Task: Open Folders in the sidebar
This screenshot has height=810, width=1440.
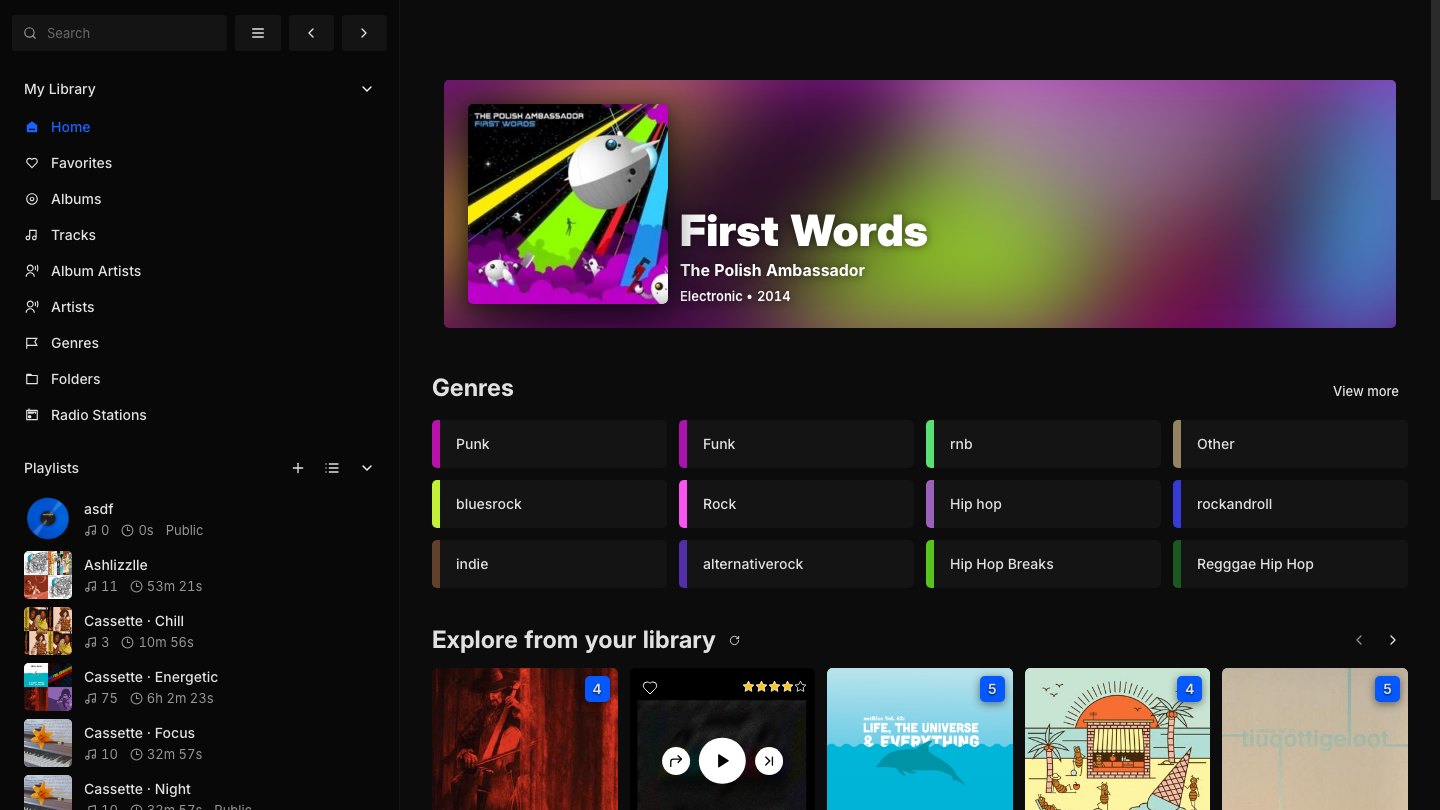Action: pyautogui.click(x=200, y=379)
